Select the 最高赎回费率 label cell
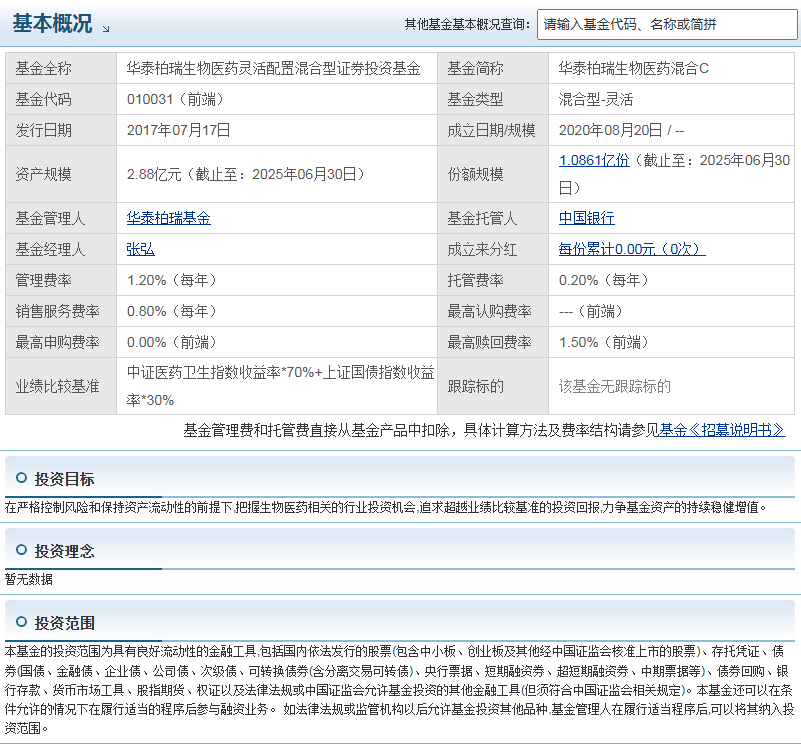801x745 pixels. 493,342
